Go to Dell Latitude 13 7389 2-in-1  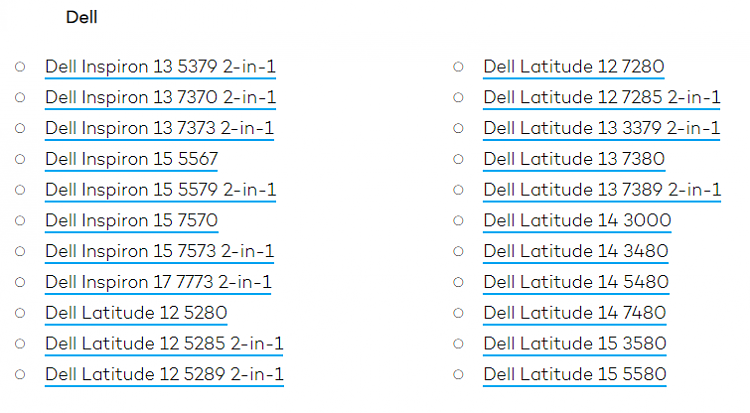coord(602,190)
